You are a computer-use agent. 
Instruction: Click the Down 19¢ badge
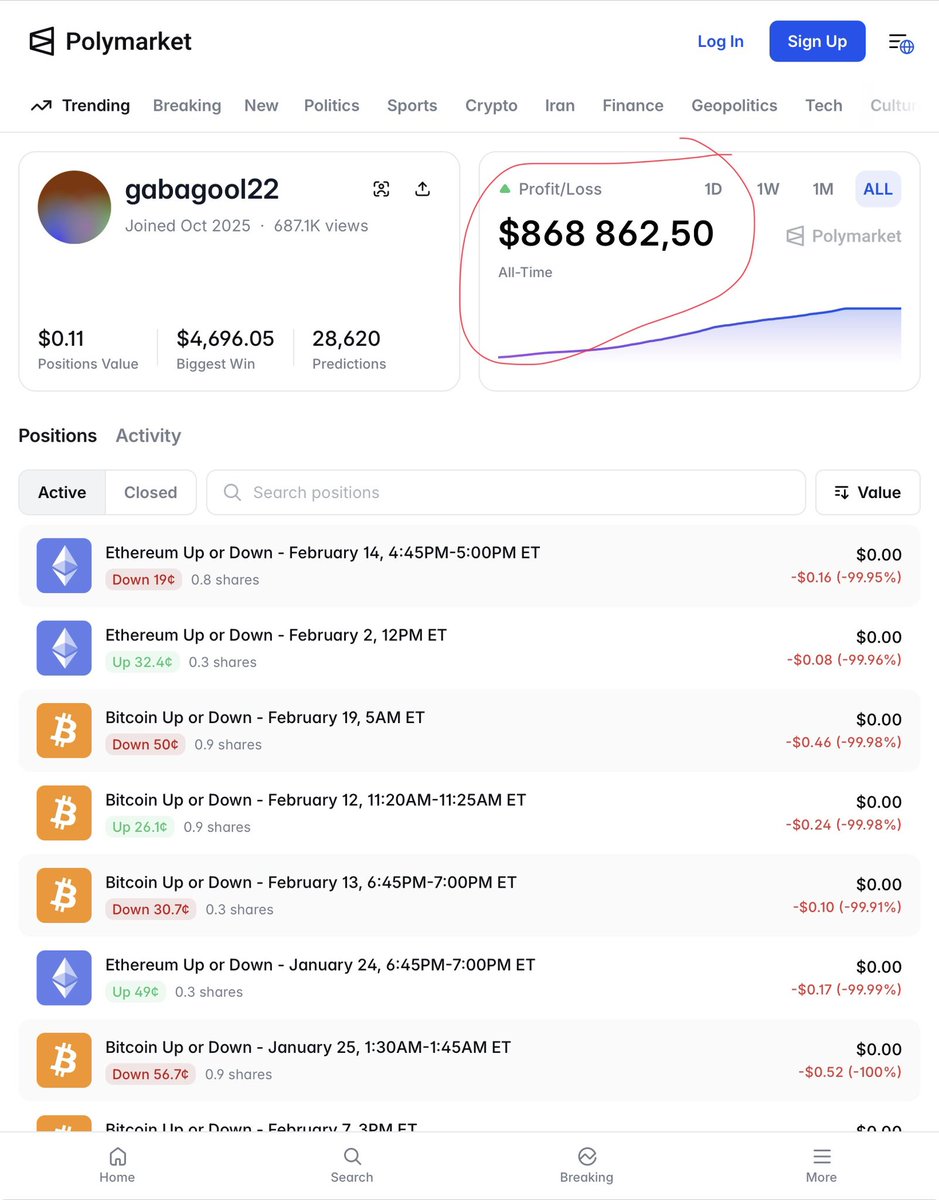click(144, 580)
